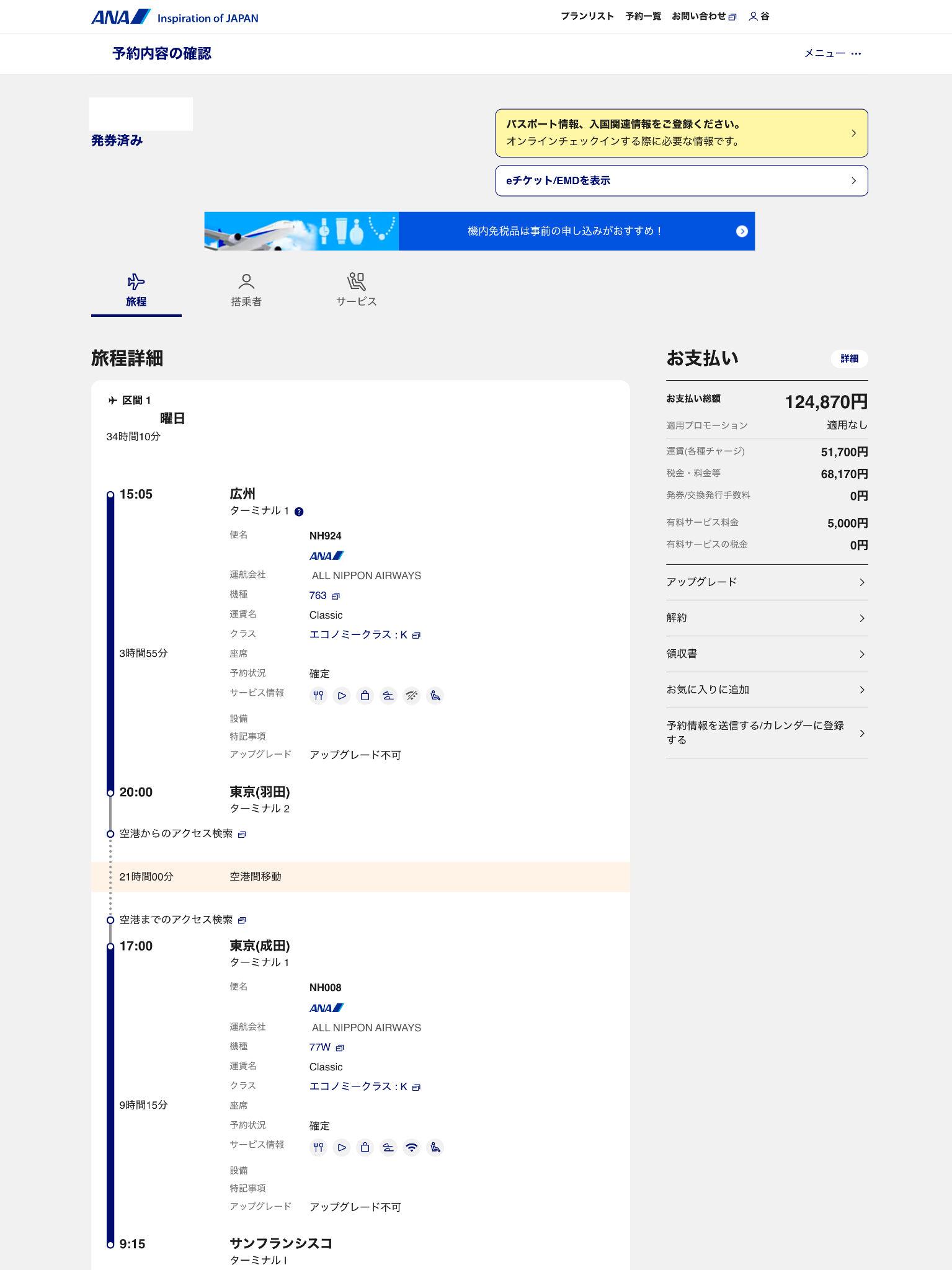Expand the 領収書 receipt option
This screenshot has height=1270, width=952.
pyautogui.click(x=767, y=654)
